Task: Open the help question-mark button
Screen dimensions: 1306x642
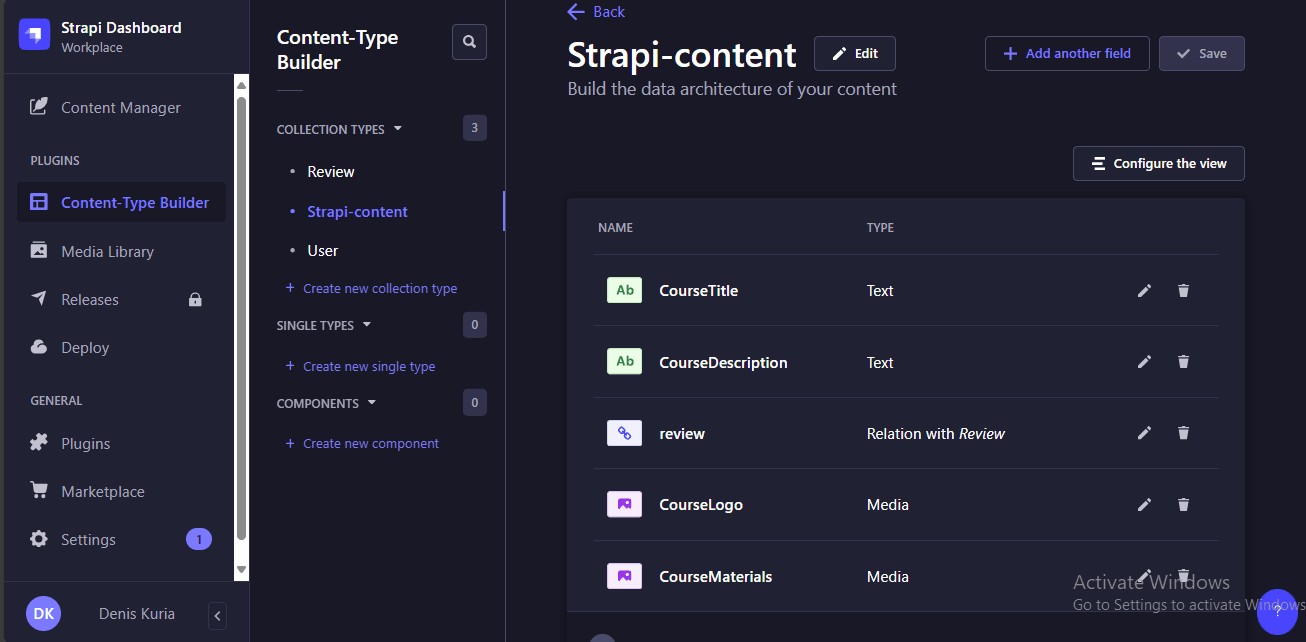Action: pyautogui.click(x=1277, y=611)
